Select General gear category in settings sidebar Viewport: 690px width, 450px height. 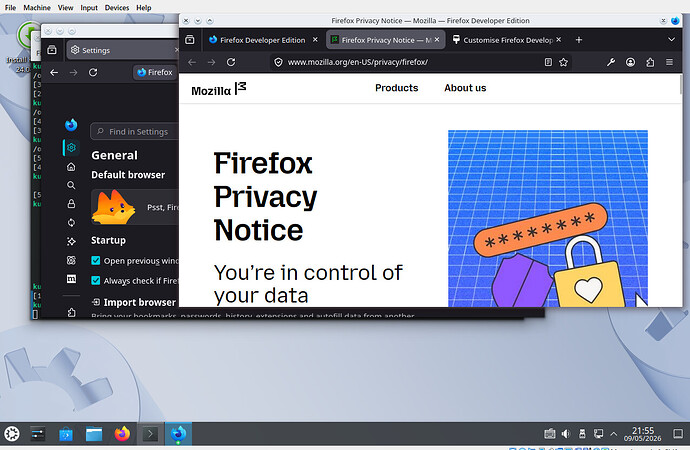point(71,147)
